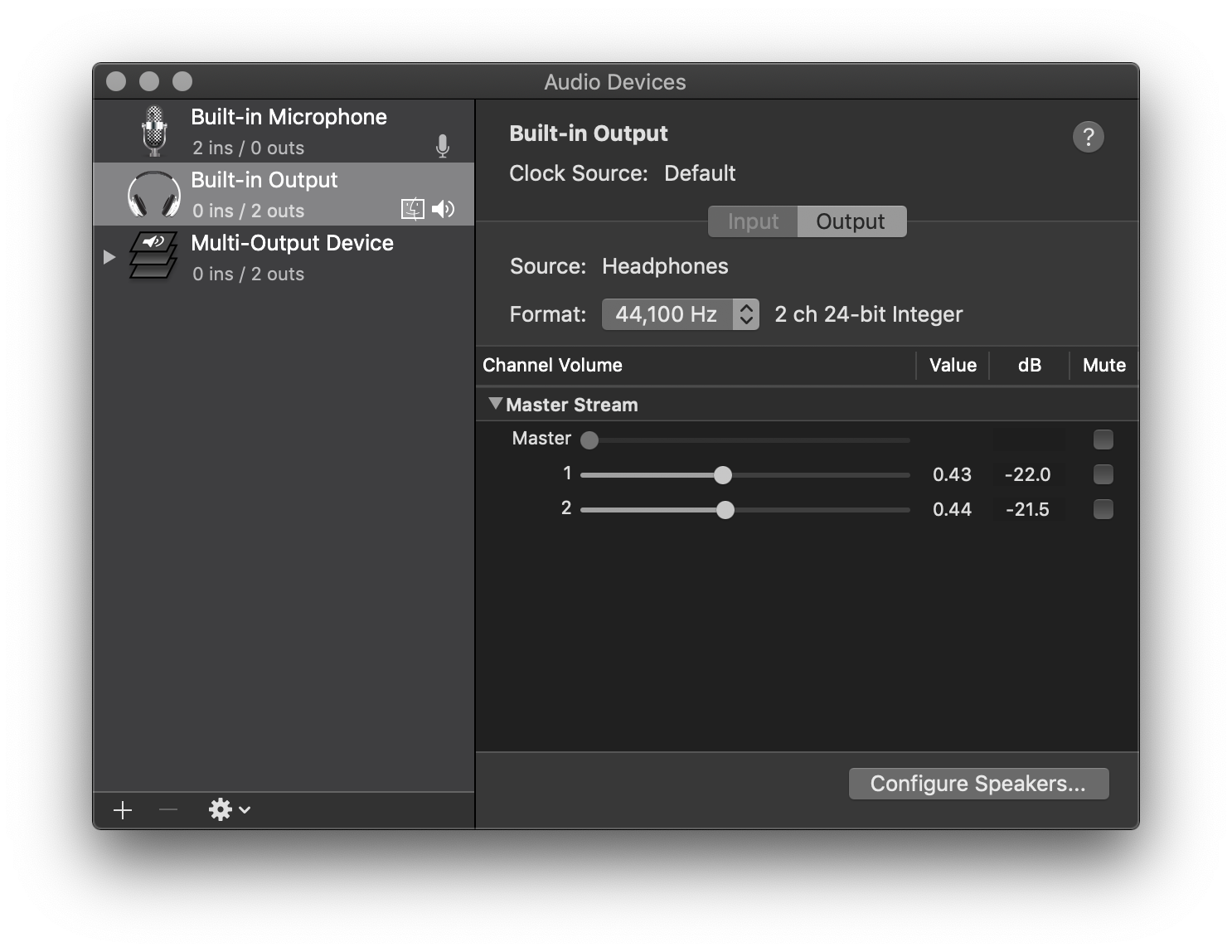Click the system alert sound Finder icon
Image resolution: width=1232 pixels, height=952 pixels.
413,209
